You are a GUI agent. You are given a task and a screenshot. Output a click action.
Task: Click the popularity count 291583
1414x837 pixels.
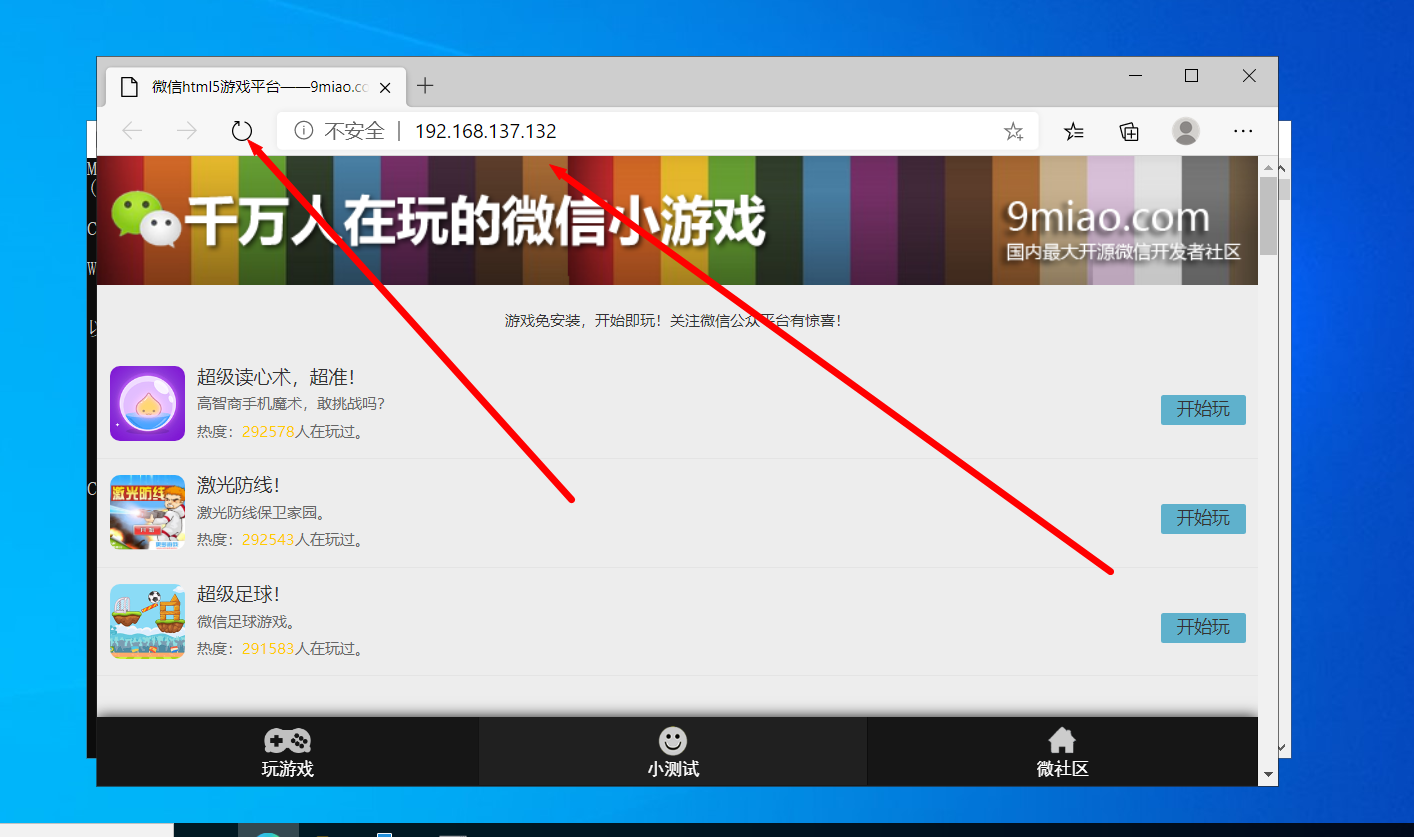click(268, 649)
